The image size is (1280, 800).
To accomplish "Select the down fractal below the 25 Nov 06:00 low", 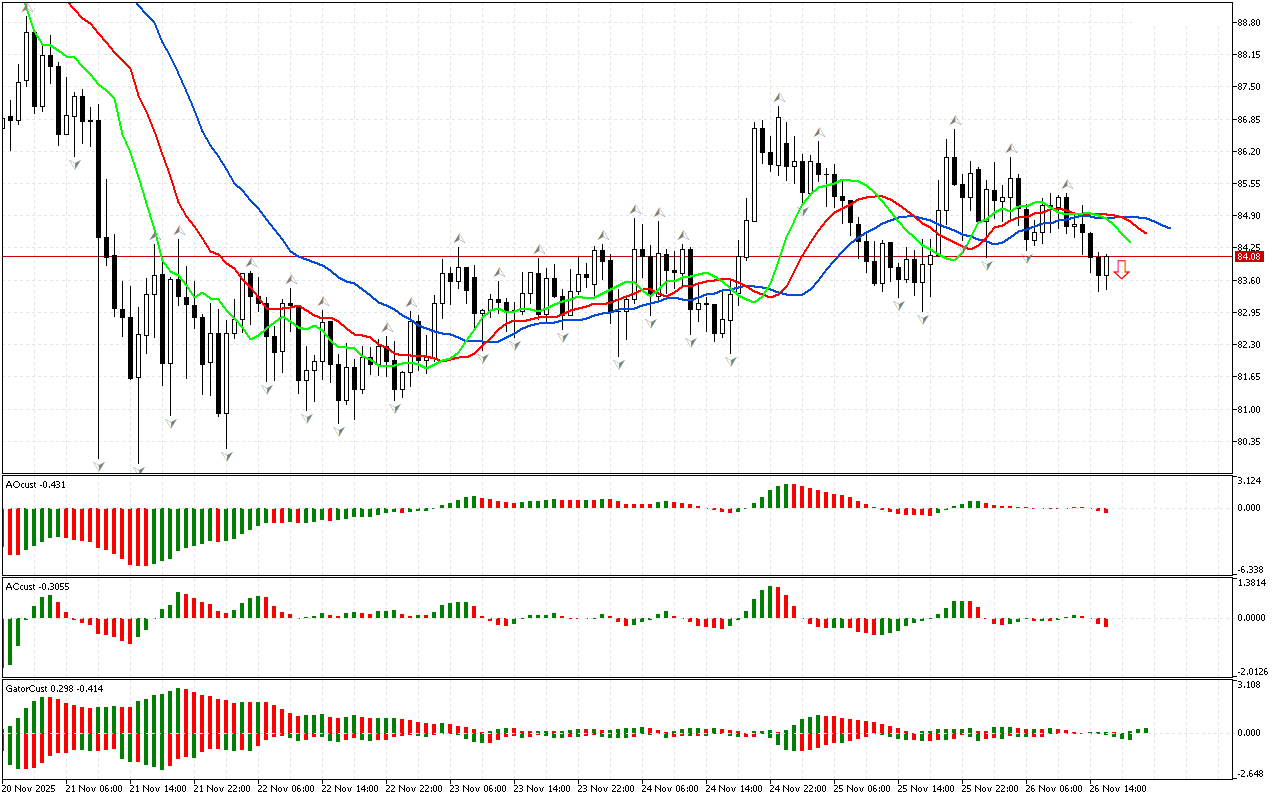I will [x=923, y=318].
